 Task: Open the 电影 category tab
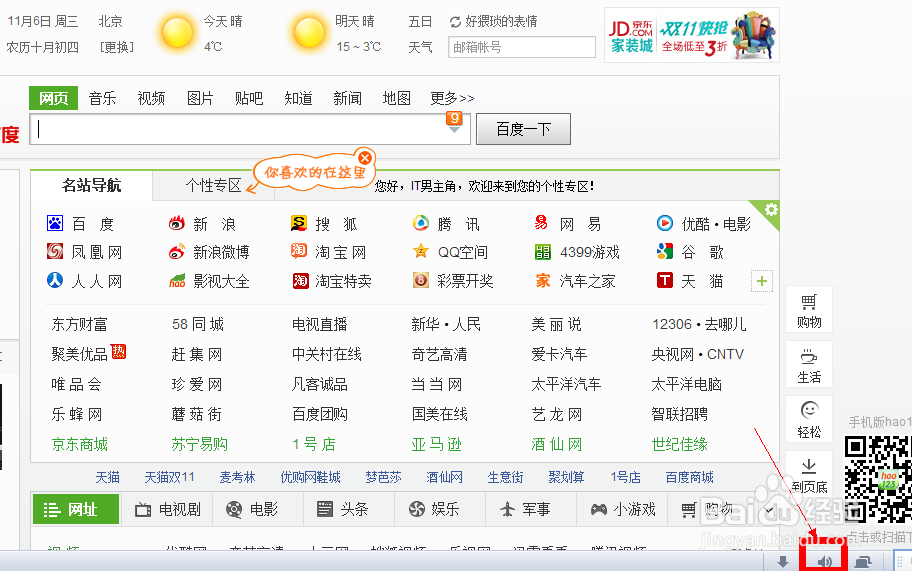point(252,510)
